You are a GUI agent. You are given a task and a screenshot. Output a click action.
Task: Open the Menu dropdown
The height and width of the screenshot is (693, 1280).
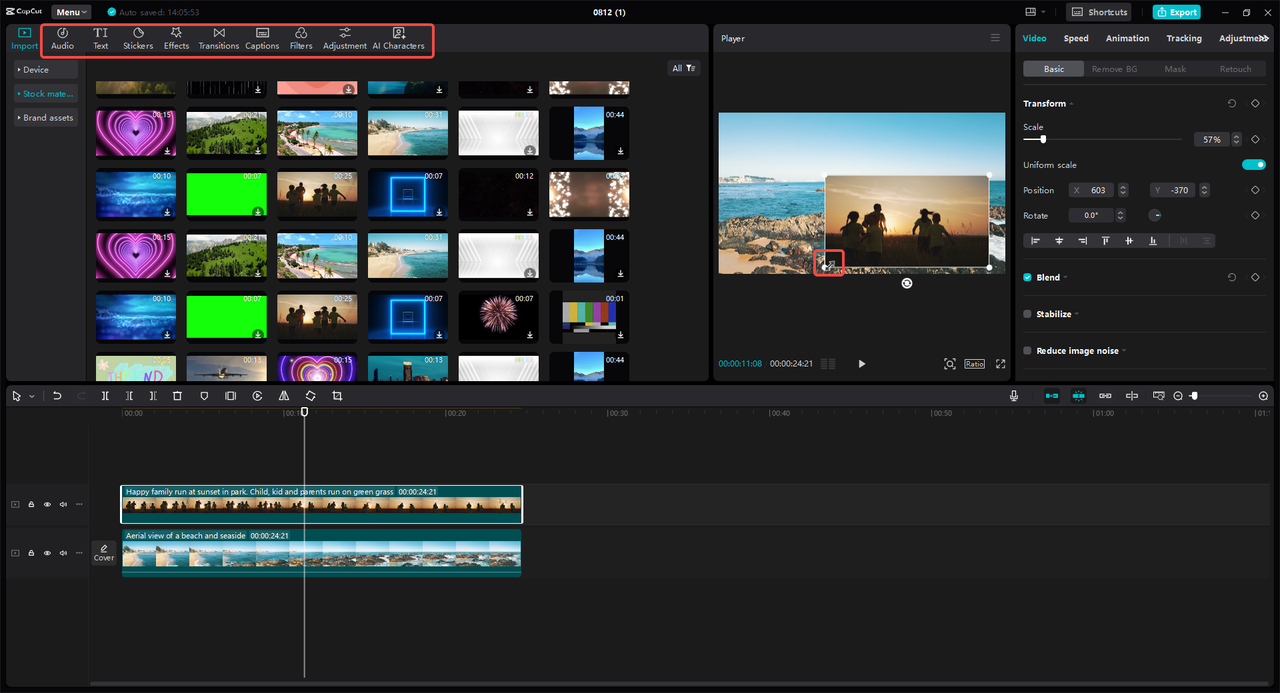click(x=71, y=12)
